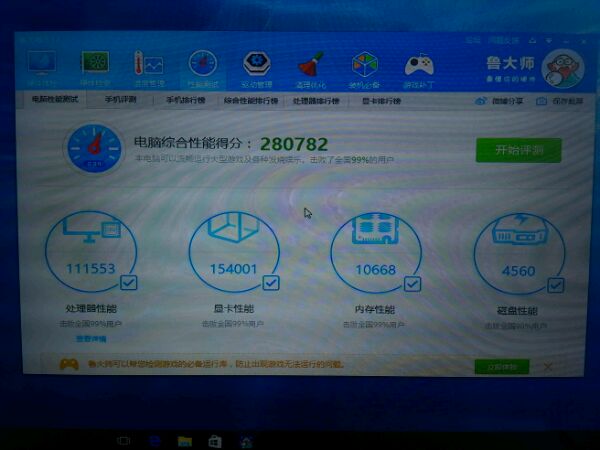Click the total score 280782

click(x=294, y=144)
